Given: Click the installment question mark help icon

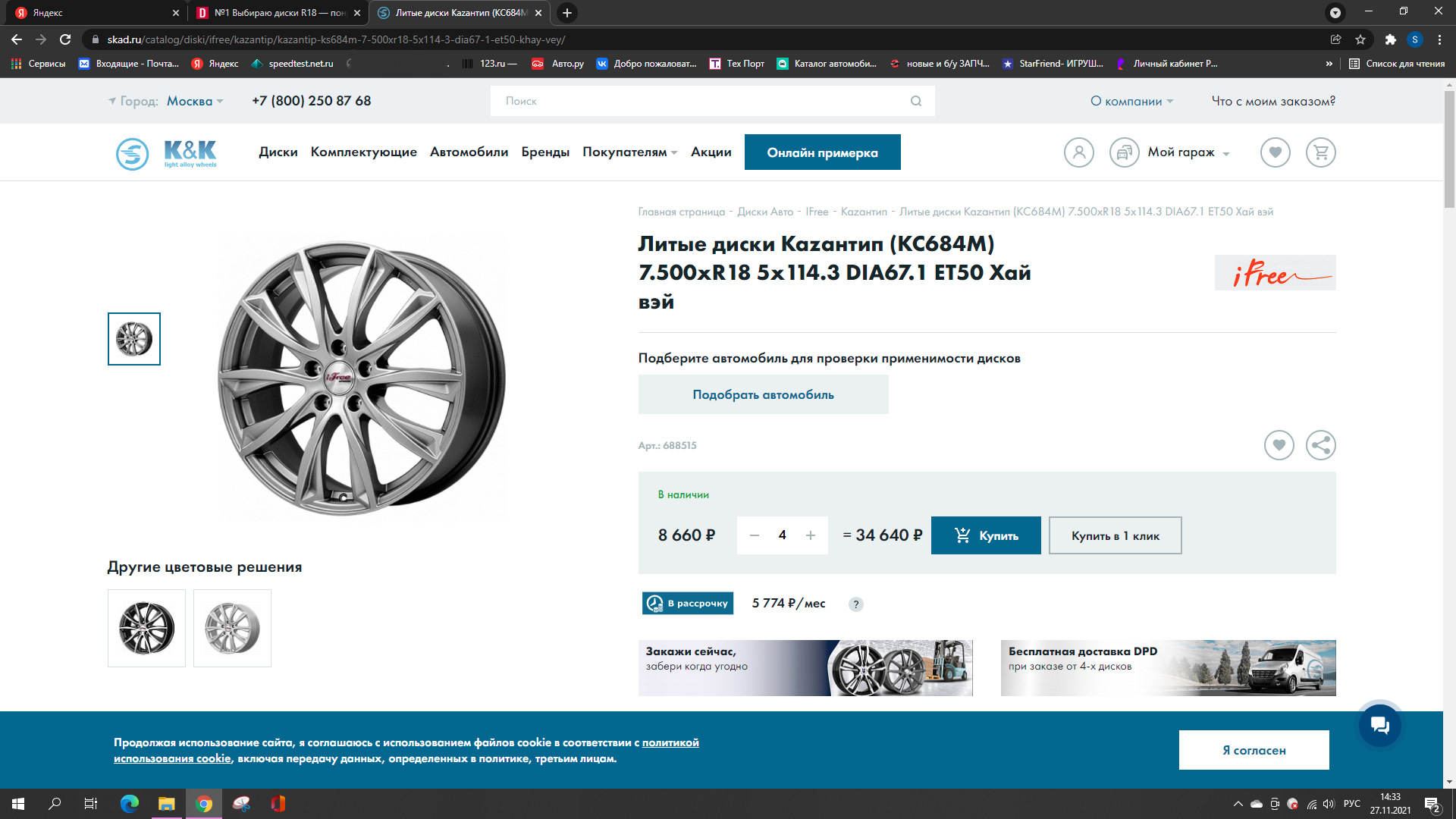Looking at the screenshot, I should (855, 604).
